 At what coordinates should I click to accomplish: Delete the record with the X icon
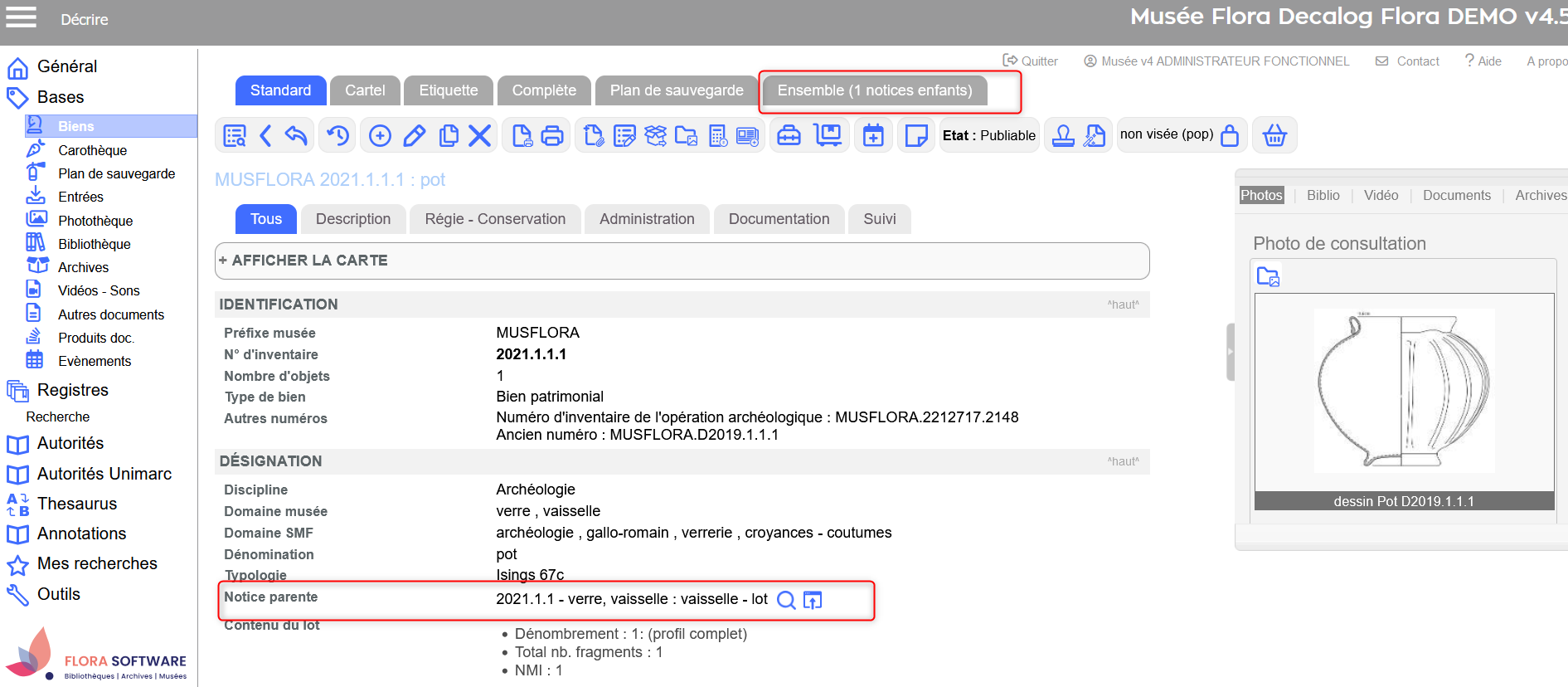(x=479, y=135)
